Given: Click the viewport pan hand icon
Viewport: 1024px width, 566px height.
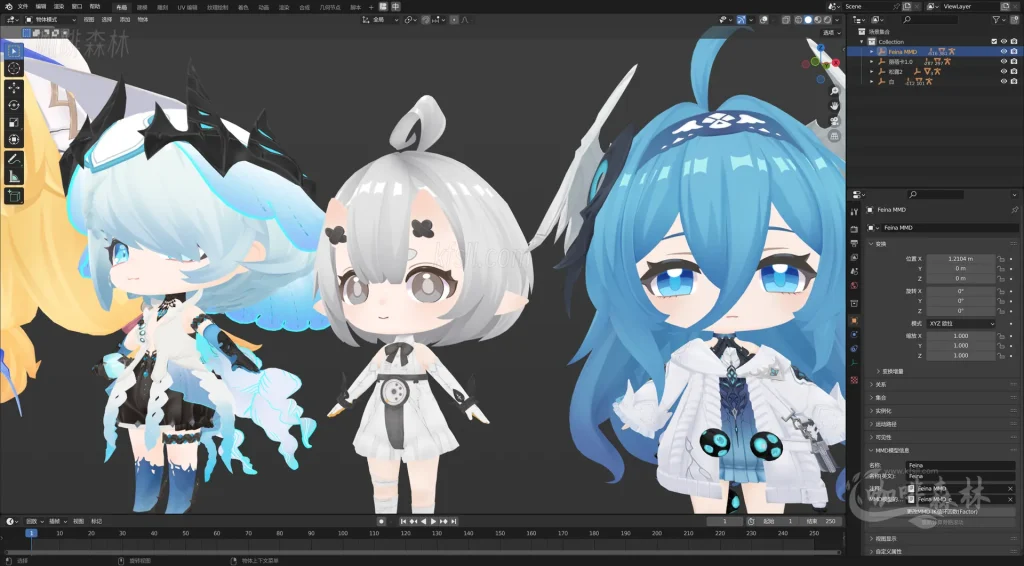Looking at the screenshot, I should pyautogui.click(x=834, y=106).
